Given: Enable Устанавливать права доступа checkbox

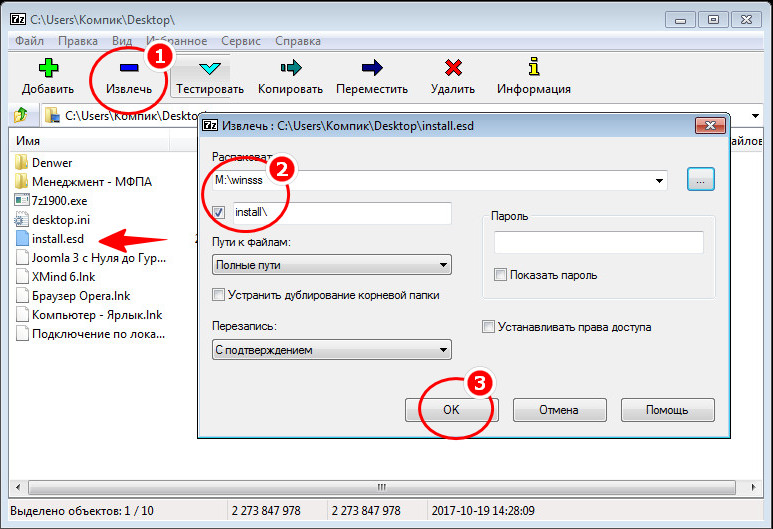Looking at the screenshot, I should (x=488, y=327).
